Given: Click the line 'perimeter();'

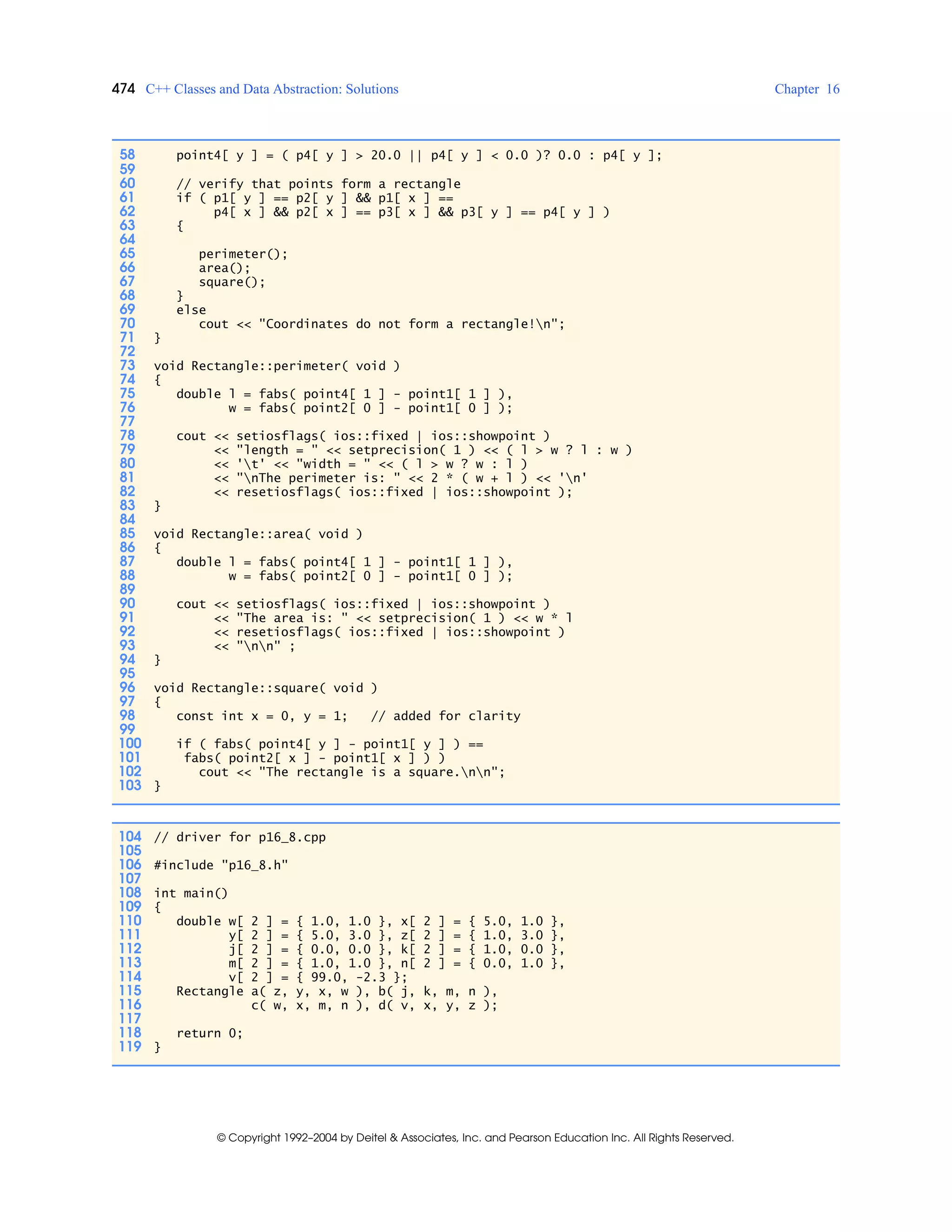Looking at the screenshot, I should (x=243, y=254).
